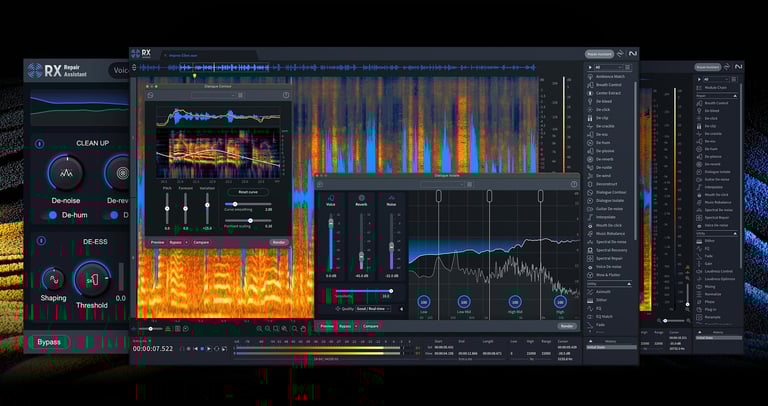
Task: Click the overview waveform above the spectrogram
Action: [x=338, y=68]
